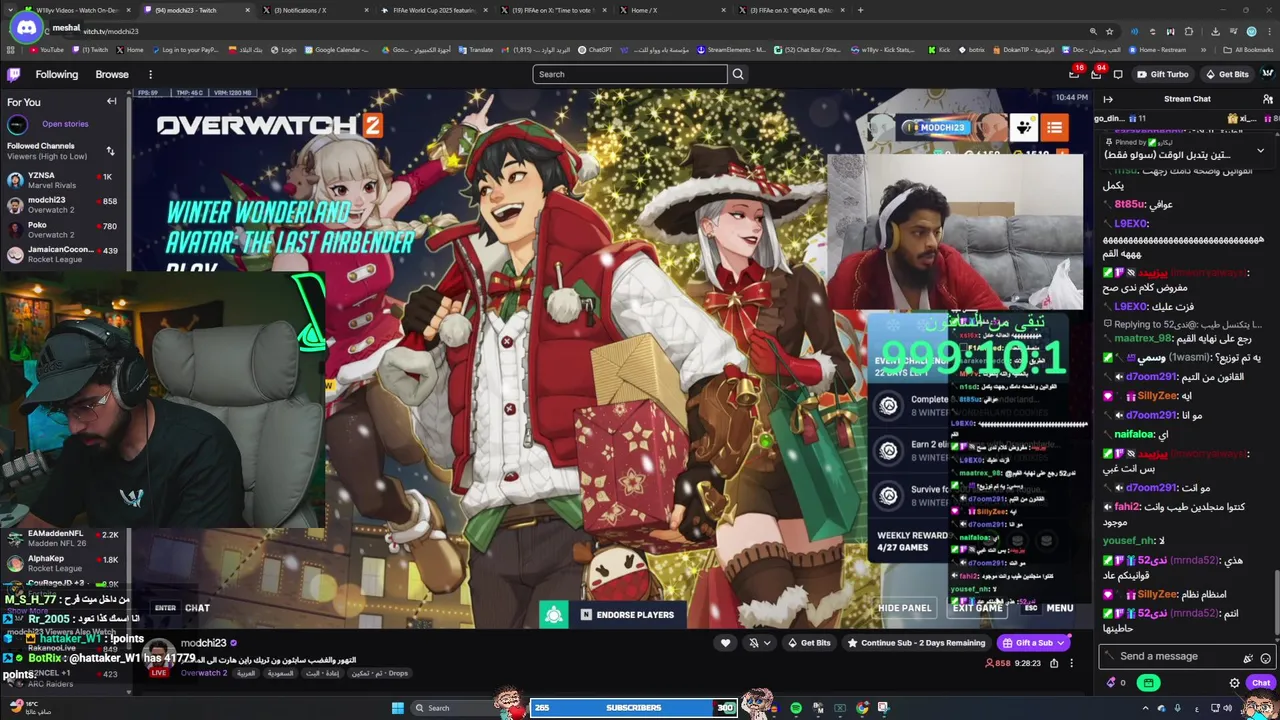Share the stream using the share icon
The width and height of the screenshot is (1280, 720).
[x=1054, y=663]
